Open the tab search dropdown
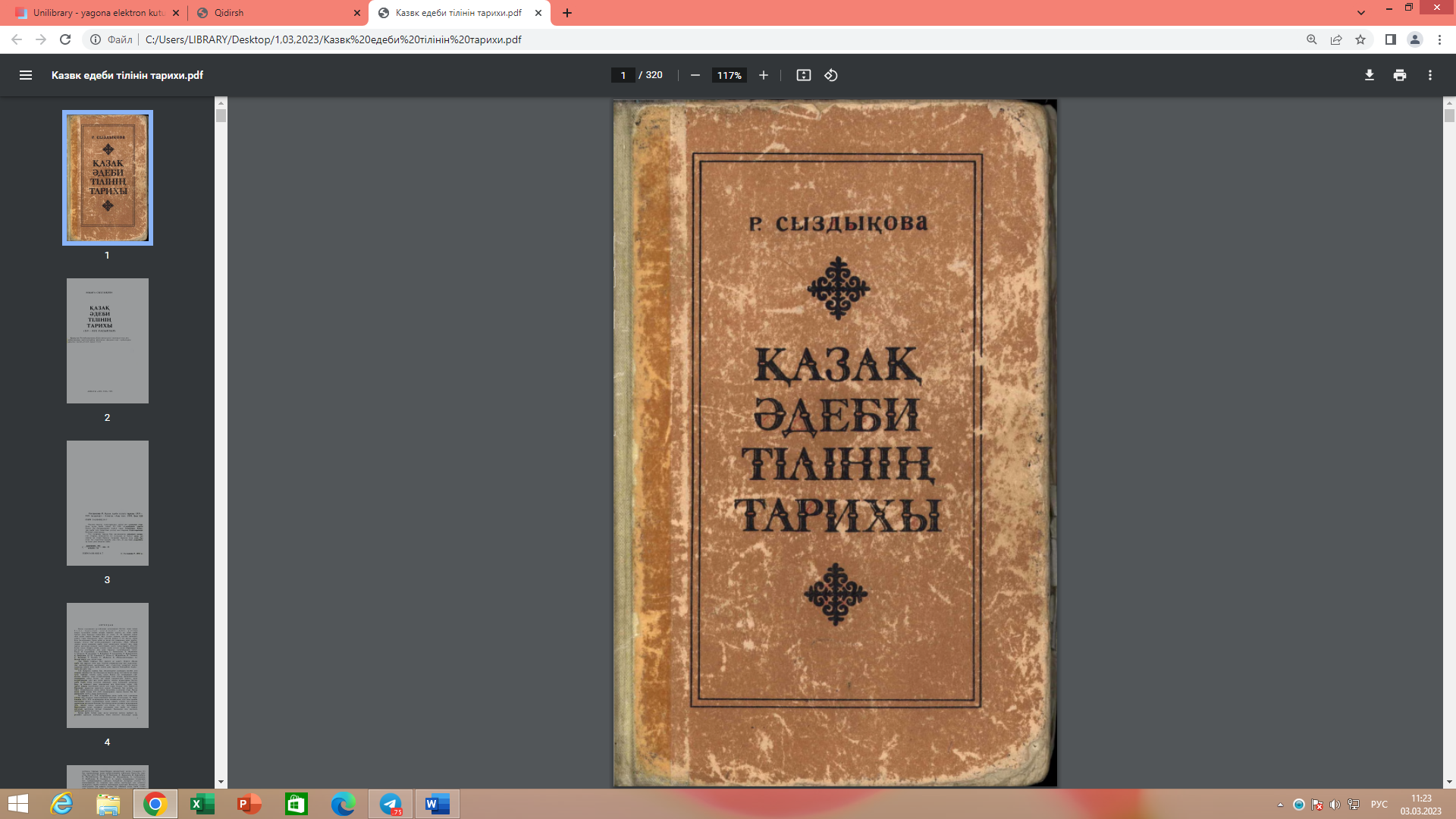Screen dimensions: 1456x819 [x=1361, y=13]
